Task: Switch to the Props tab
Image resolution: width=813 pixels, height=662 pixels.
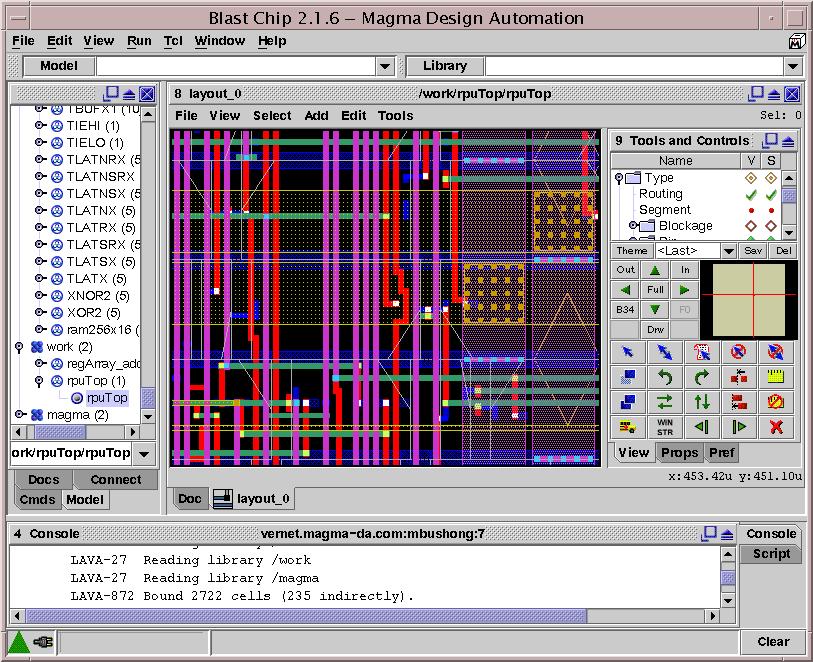Action: tap(681, 452)
